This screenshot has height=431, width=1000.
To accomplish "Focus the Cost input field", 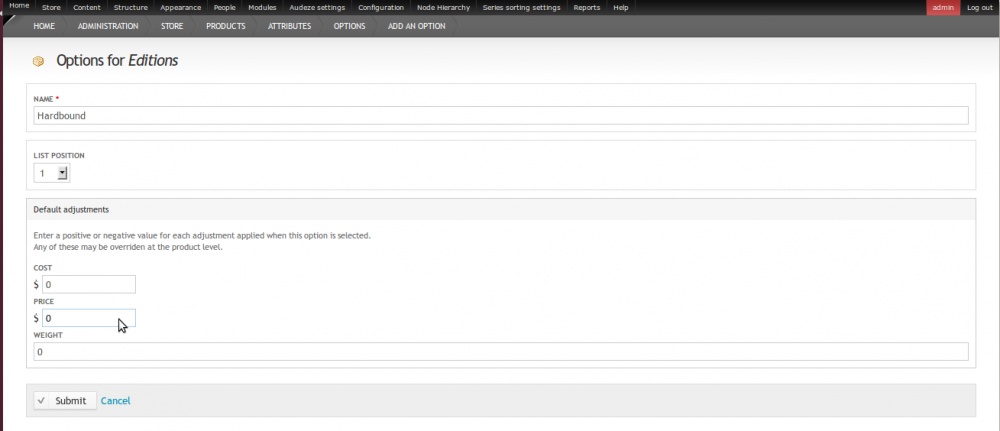I will coord(89,285).
